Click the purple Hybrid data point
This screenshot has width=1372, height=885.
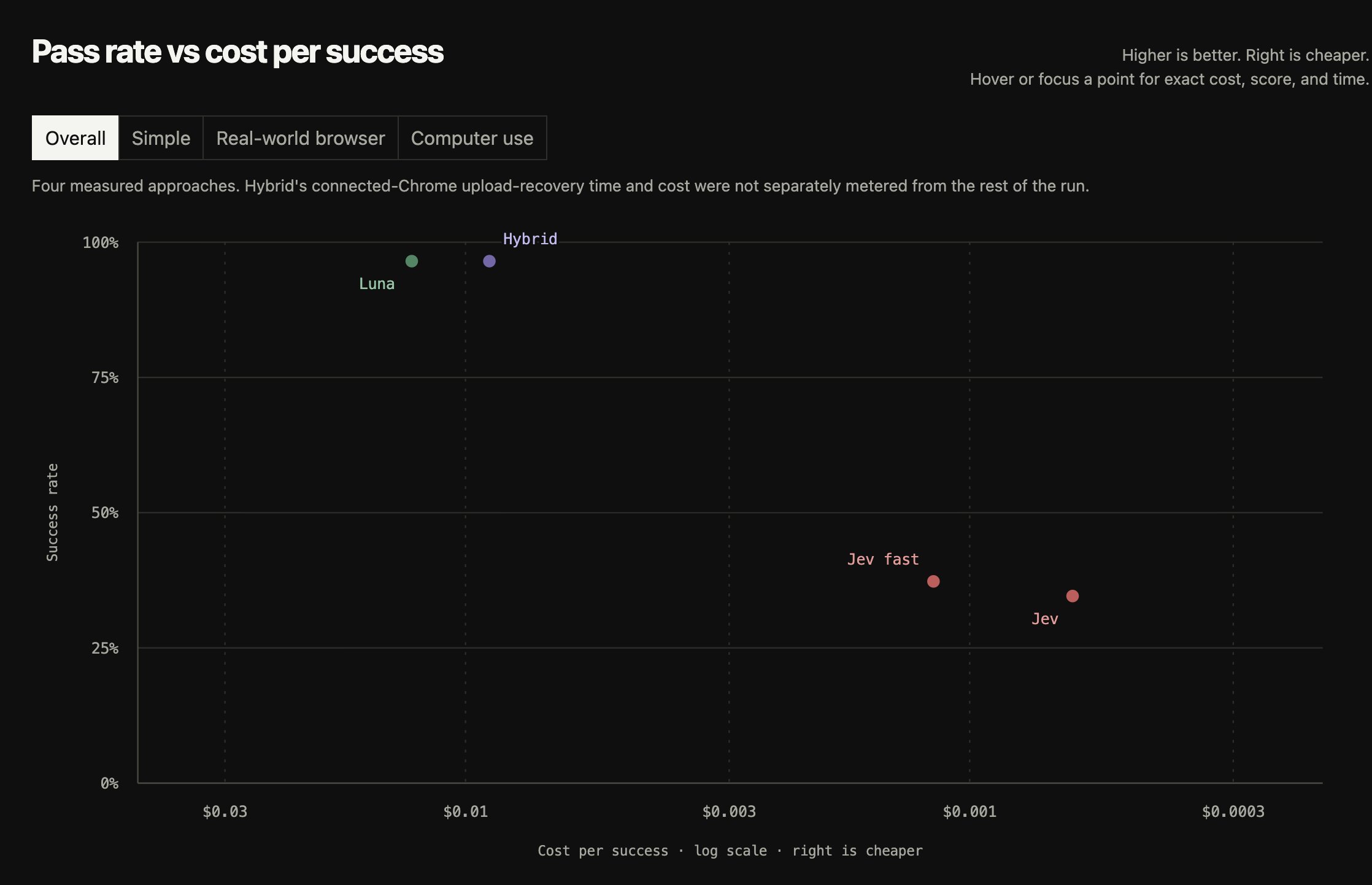click(x=489, y=261)
